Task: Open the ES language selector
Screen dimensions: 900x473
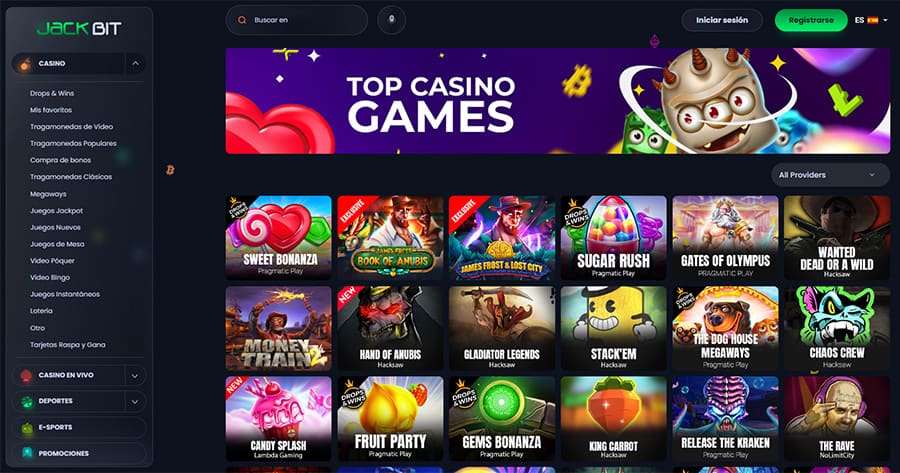Action: tap(871, 20)
